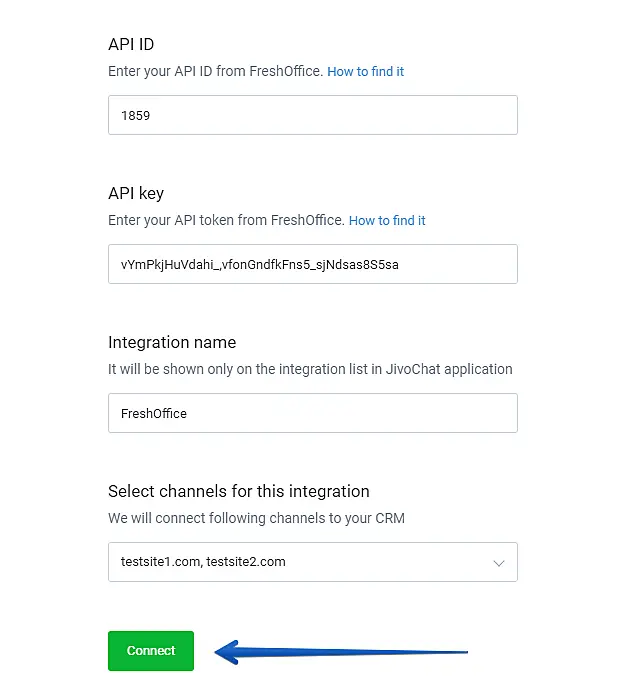The width and height of the screenshot is (633, 696).
Task: Click the '1859' value in API ID
Action: tap(136, 115)
